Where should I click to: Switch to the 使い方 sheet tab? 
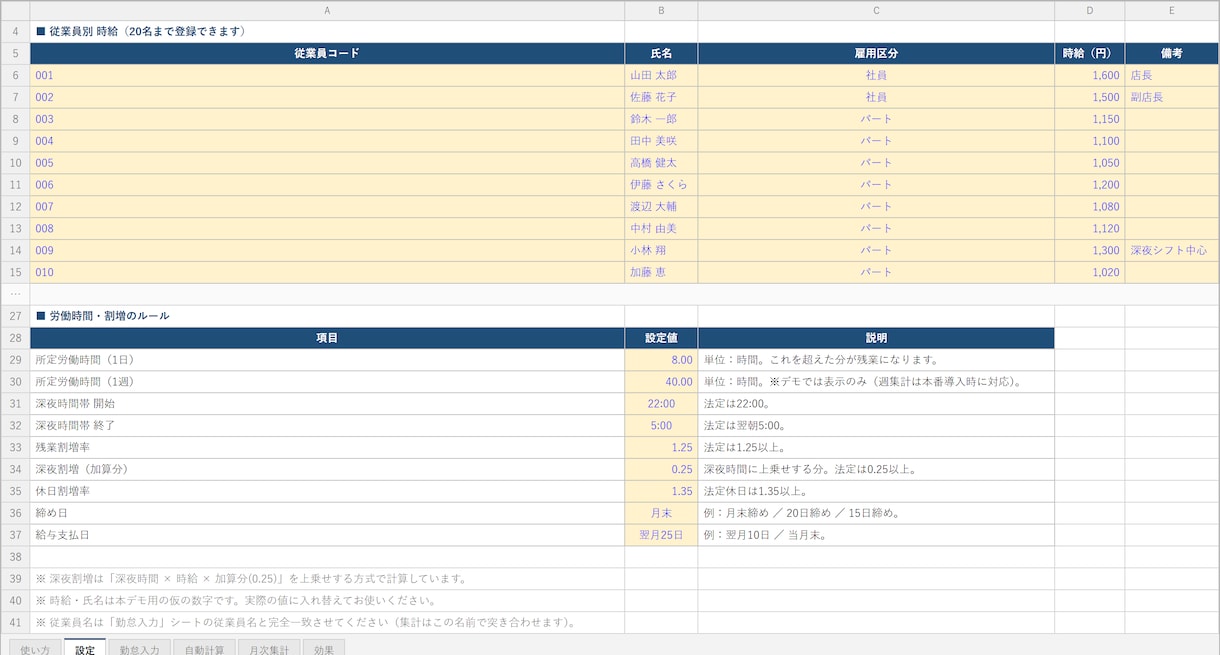(x=36, y=648)
